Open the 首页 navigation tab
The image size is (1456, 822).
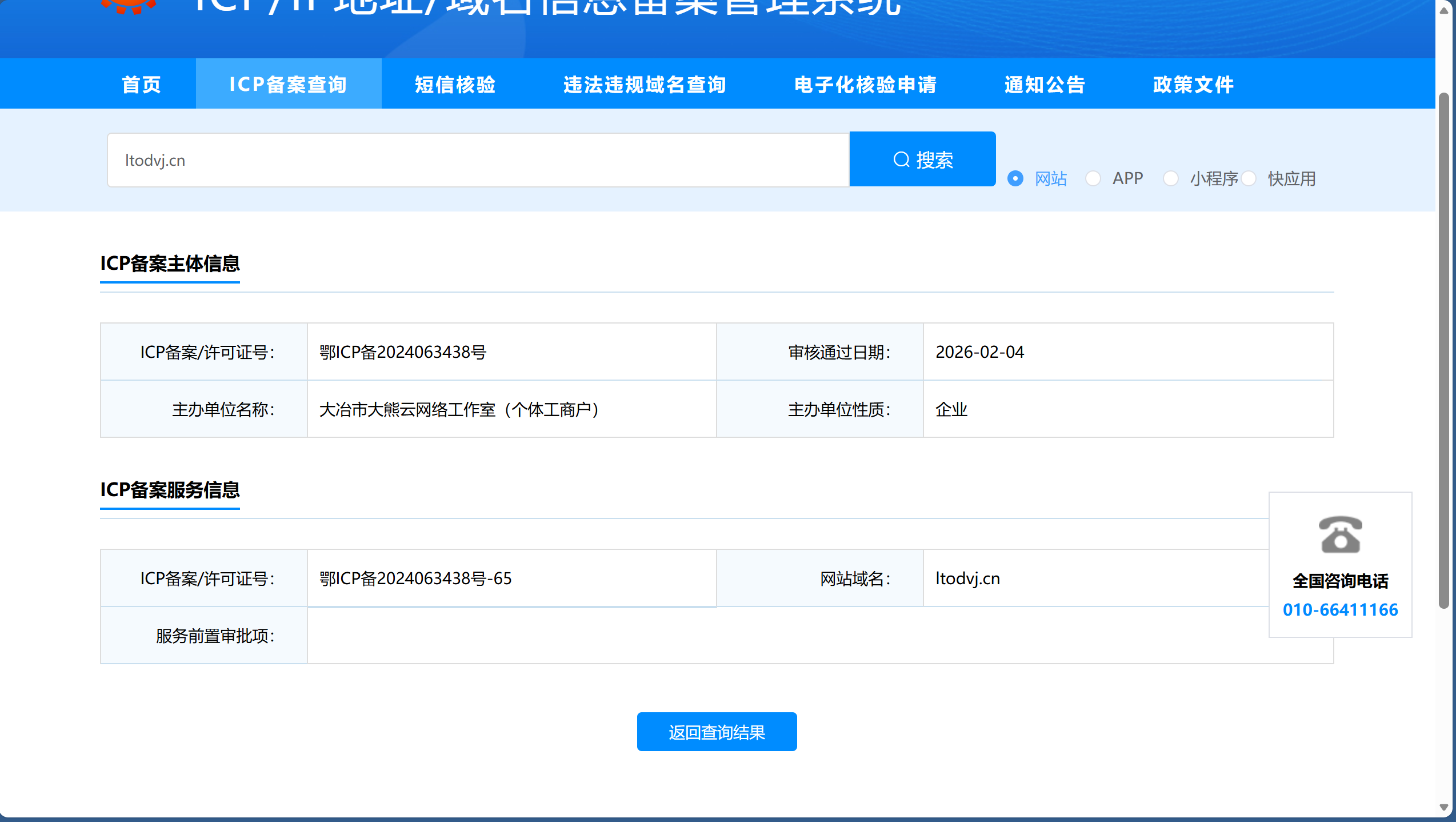(141, 84)
